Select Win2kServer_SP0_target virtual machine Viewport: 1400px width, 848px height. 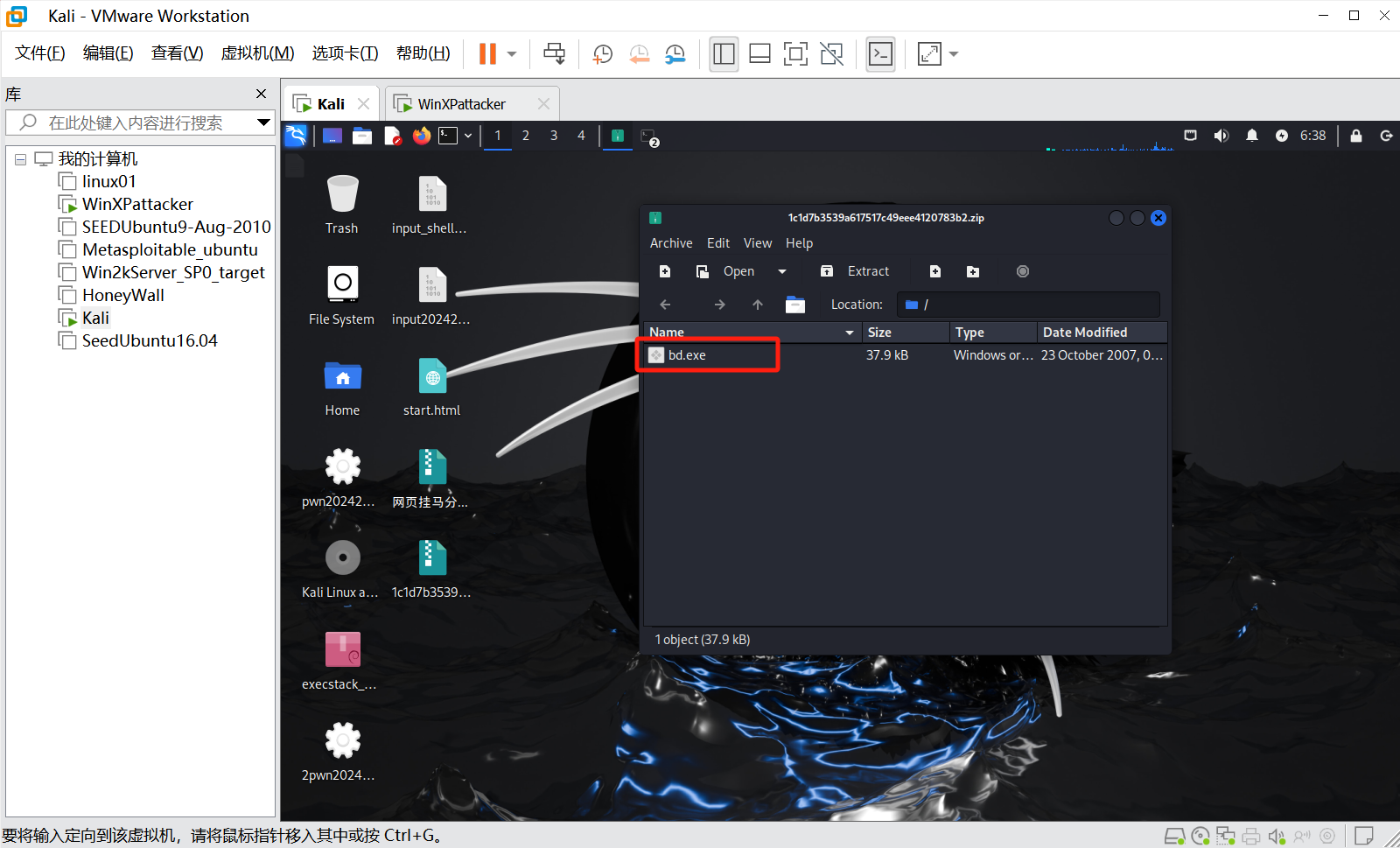point(173,272)
